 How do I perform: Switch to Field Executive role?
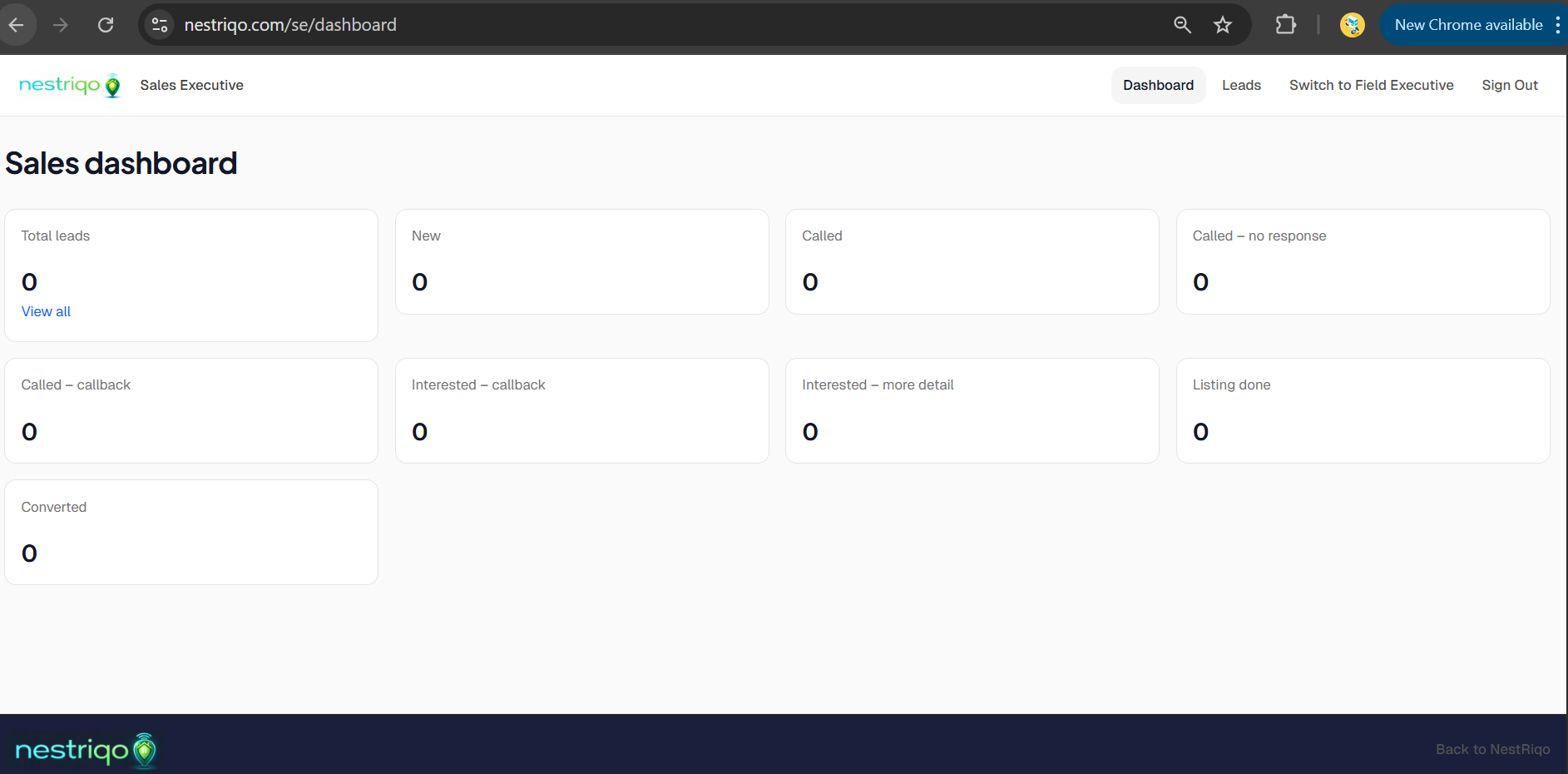point(1371,85)
